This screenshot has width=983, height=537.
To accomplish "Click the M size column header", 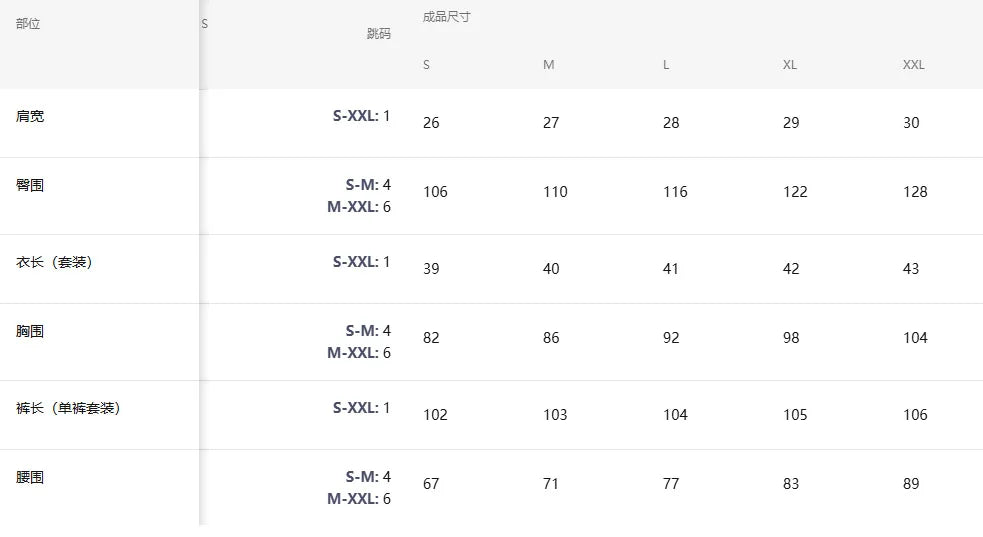I will click(548, 65).
